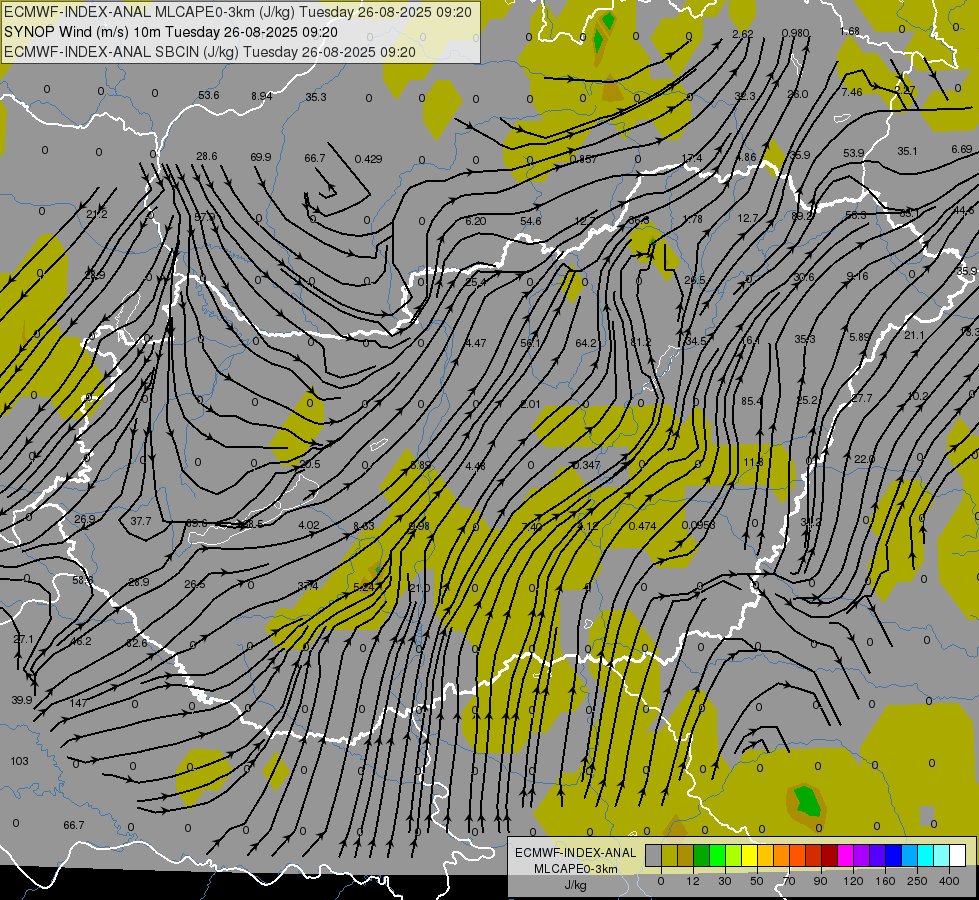
Task: Click the legend tick label "90"
Action: coord(820,881)
